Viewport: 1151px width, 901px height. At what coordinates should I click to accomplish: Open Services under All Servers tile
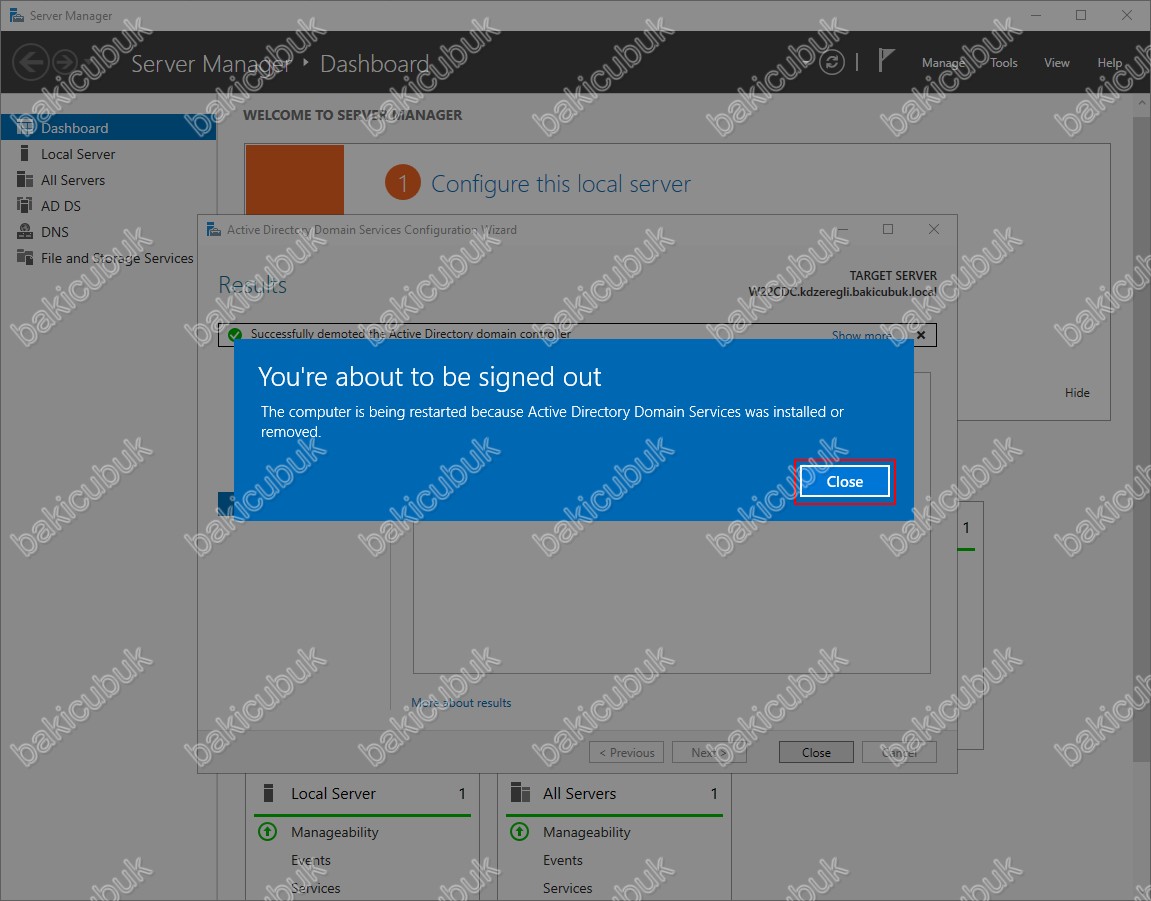567,889
